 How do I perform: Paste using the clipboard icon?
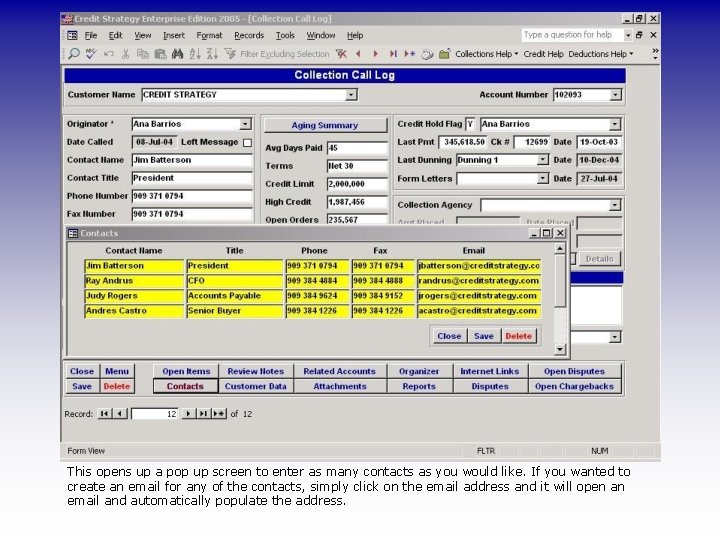[x=160, y=54]
